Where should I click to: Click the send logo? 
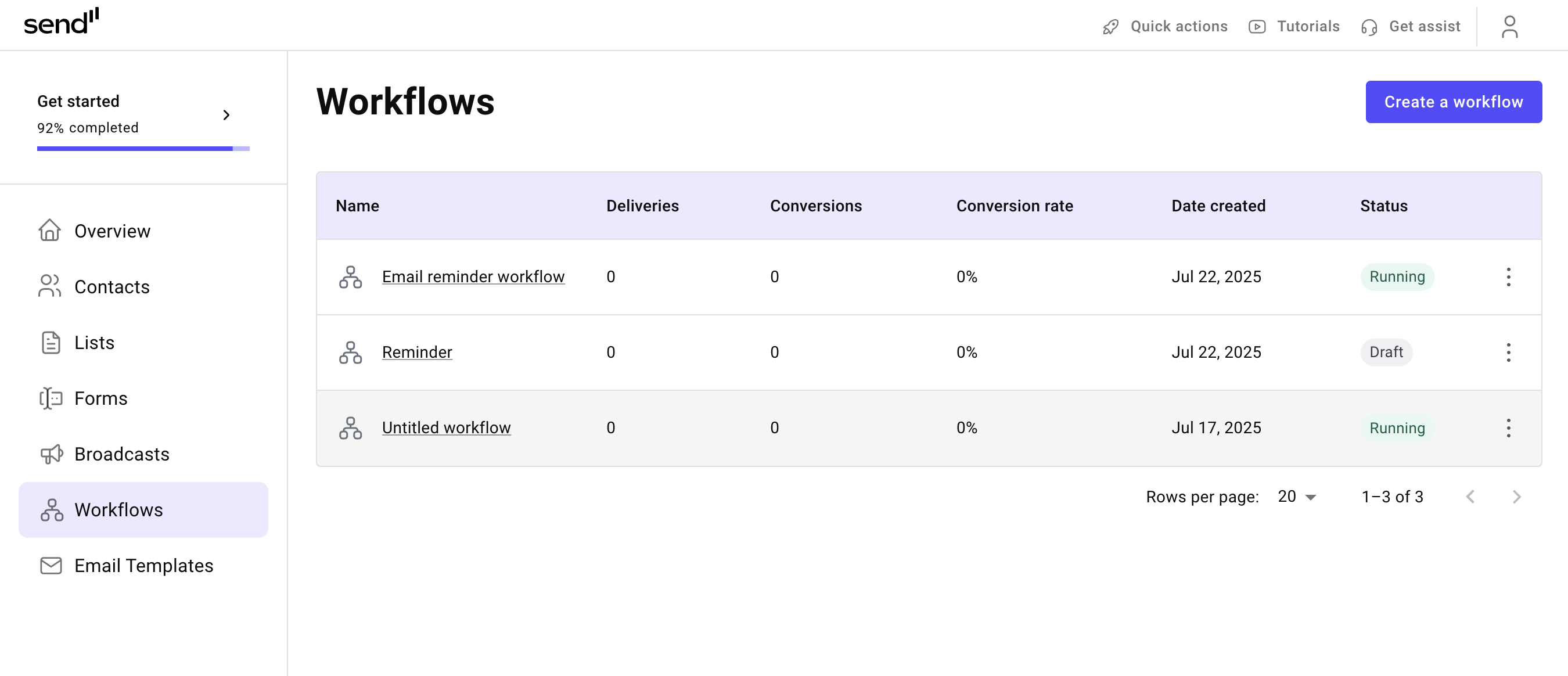click(61, 23)
